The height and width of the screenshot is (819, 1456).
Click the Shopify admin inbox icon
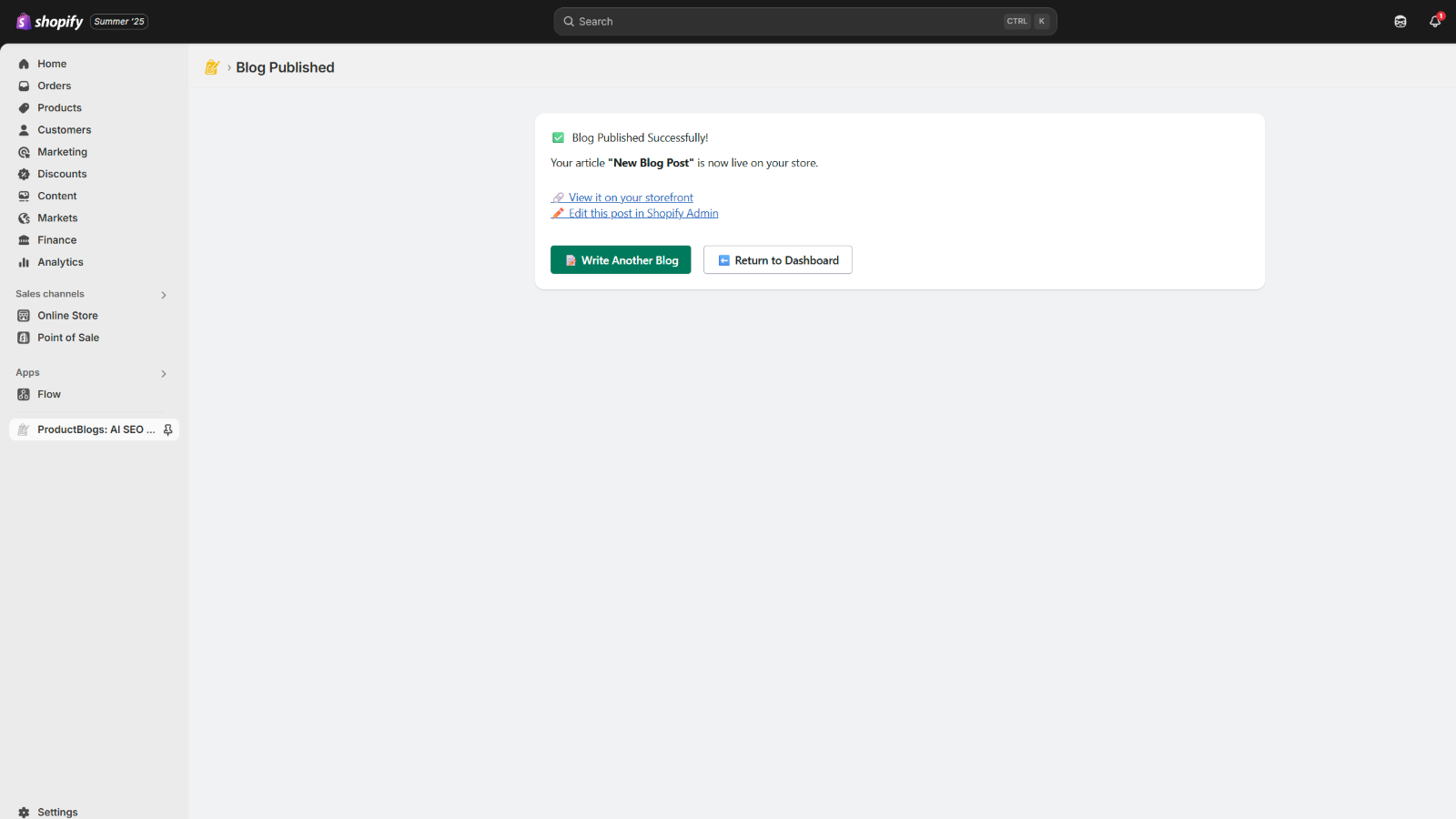tap(1400, 21)
